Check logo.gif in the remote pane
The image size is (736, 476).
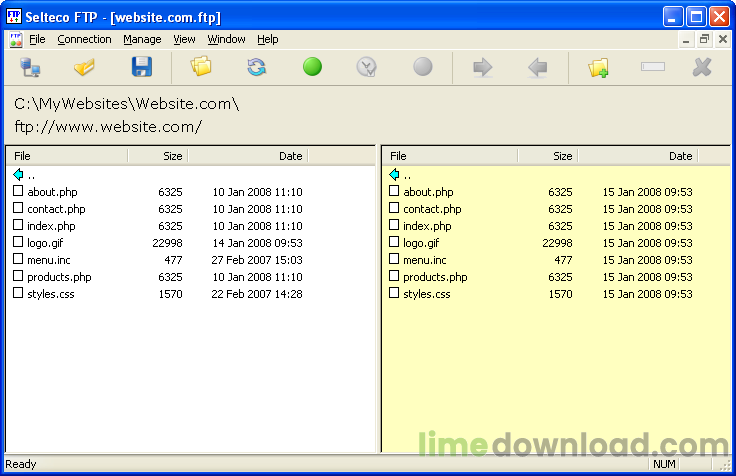394,242
